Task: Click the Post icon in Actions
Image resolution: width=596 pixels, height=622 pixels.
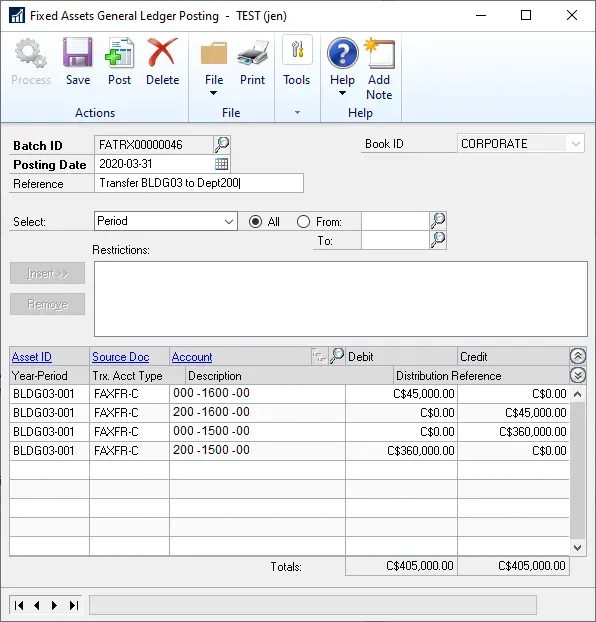Action: [119, 52]
